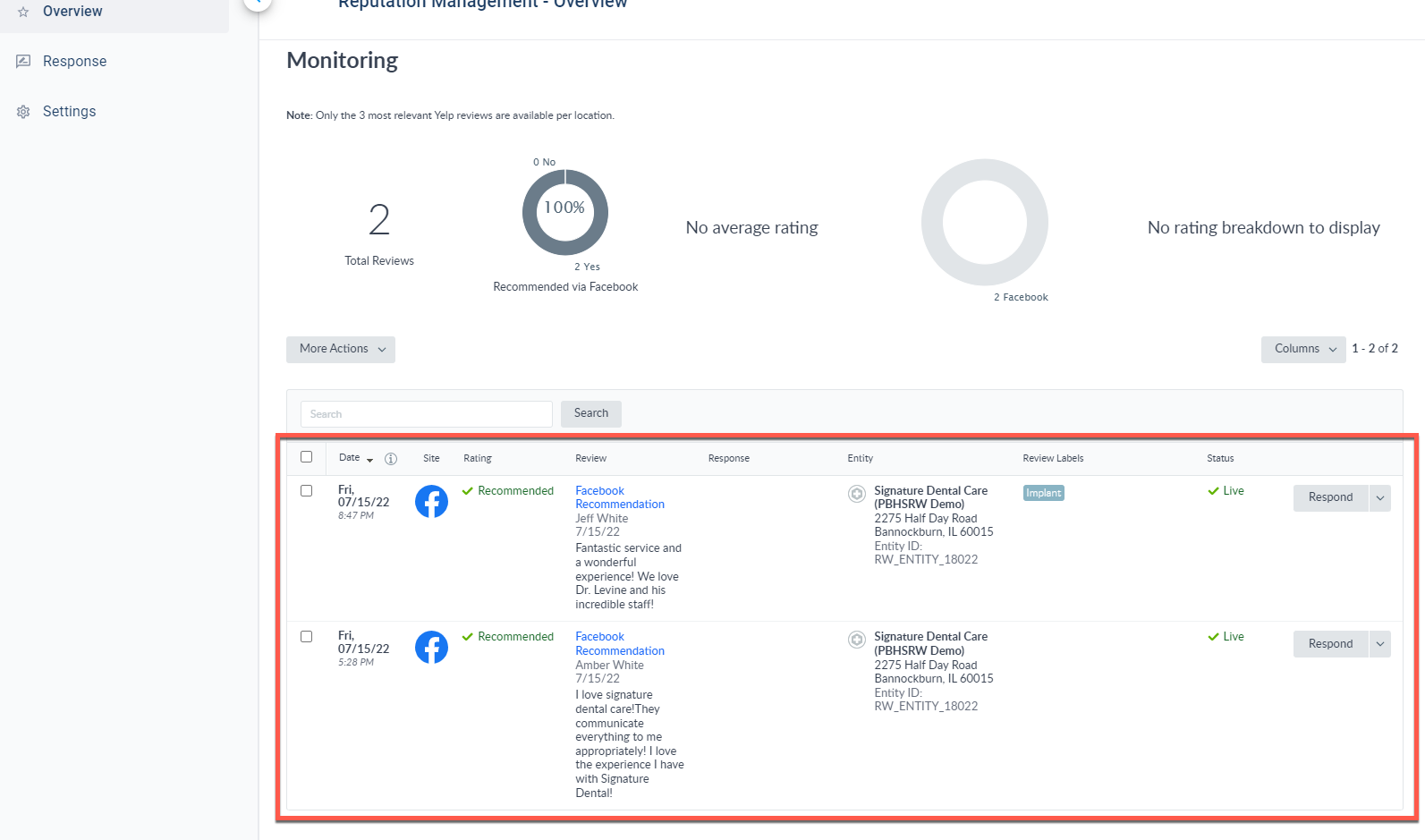
Task: Open the Columns dropdown
Action: pos(1303,349)
